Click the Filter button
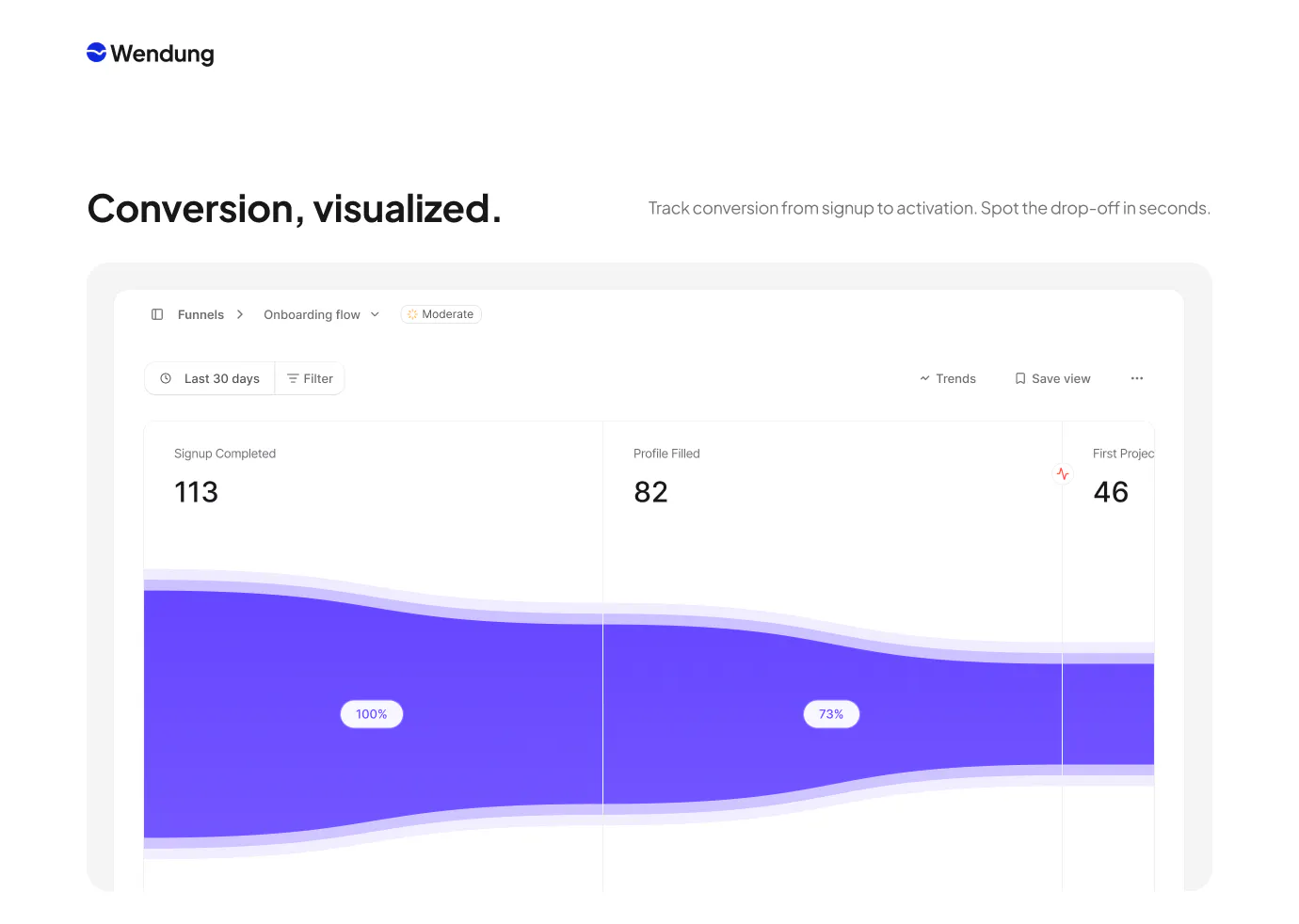 [x=310, y=378]
